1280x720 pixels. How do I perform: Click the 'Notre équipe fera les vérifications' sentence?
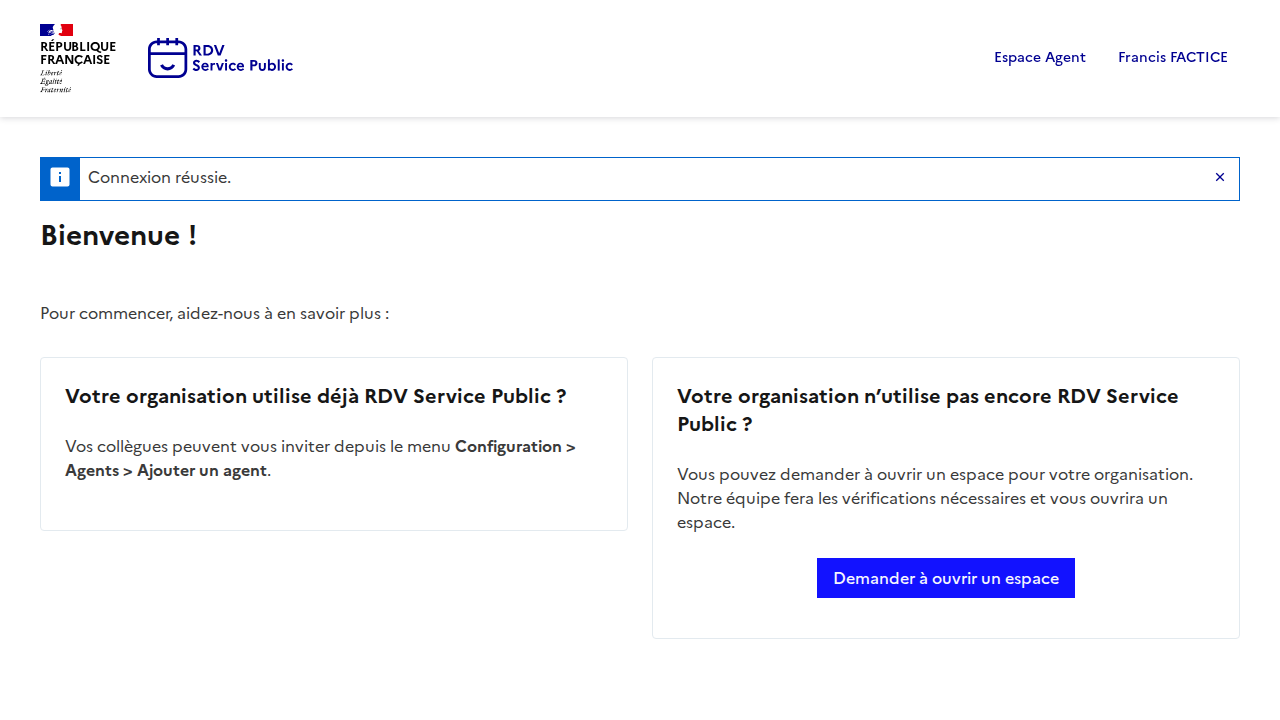point(920,499)
